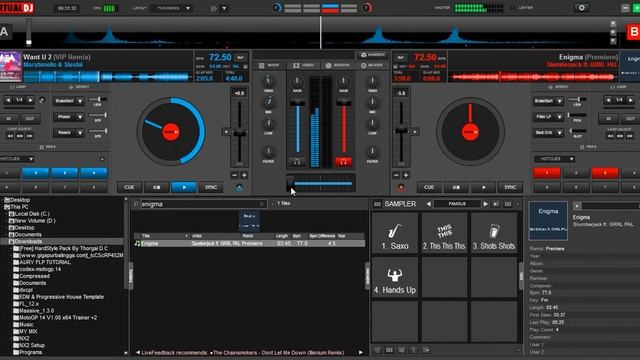The height and width of the screenshot is (360, 640).
Task: Click deck B red record indicator icon
Action: (401, 187)
